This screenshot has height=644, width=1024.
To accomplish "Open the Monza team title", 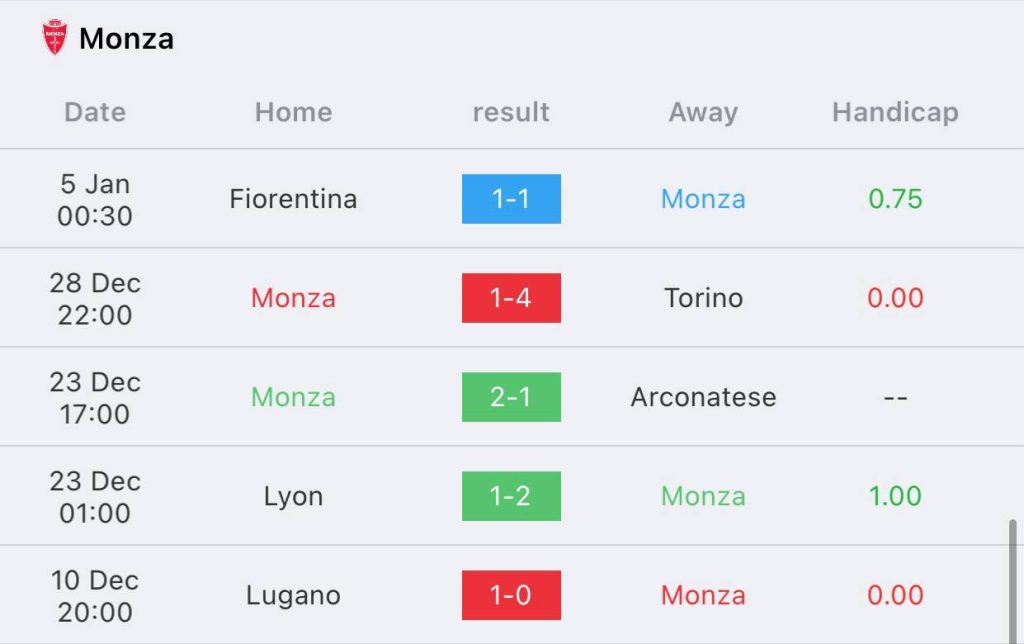I will click(126, 39).
